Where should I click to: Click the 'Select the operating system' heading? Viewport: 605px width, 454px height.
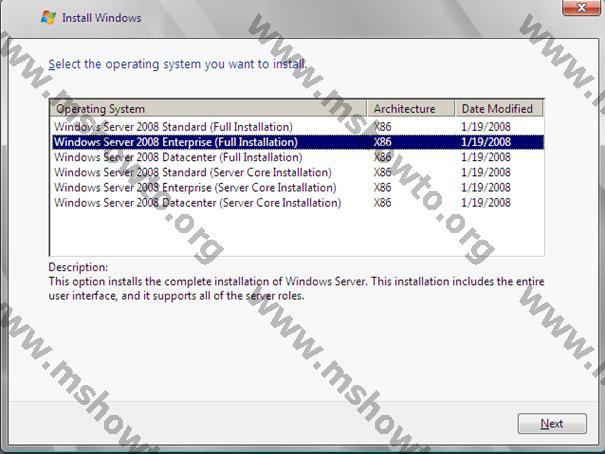point(177,64)
